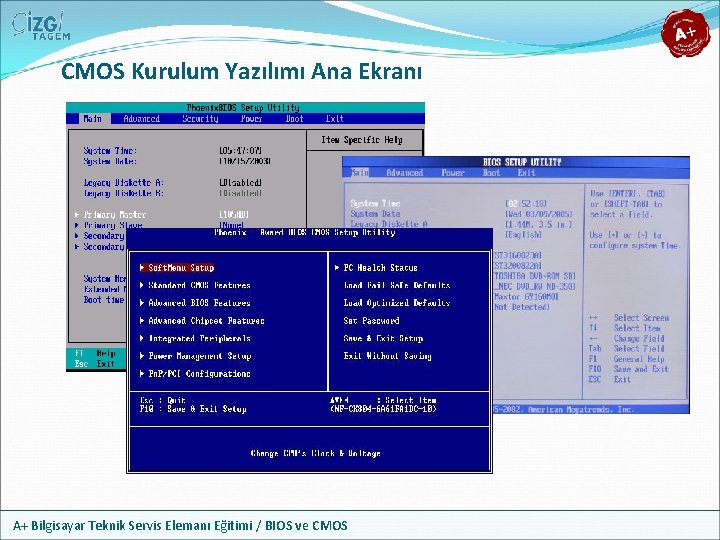This screenshot has height=540, width=720.
Task: Expand arrow beside Advanced BIOS Features
Action: coord(142,303)
